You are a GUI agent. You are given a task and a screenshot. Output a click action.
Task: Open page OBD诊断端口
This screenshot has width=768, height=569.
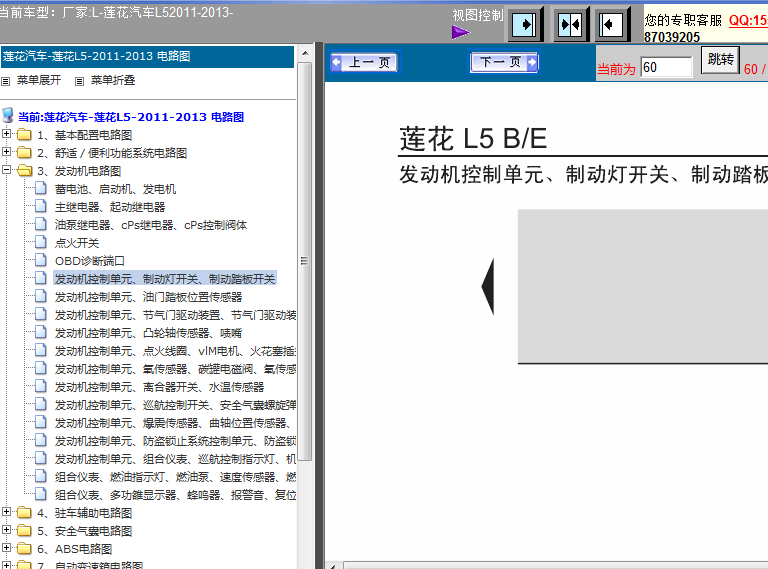[90, 261]
